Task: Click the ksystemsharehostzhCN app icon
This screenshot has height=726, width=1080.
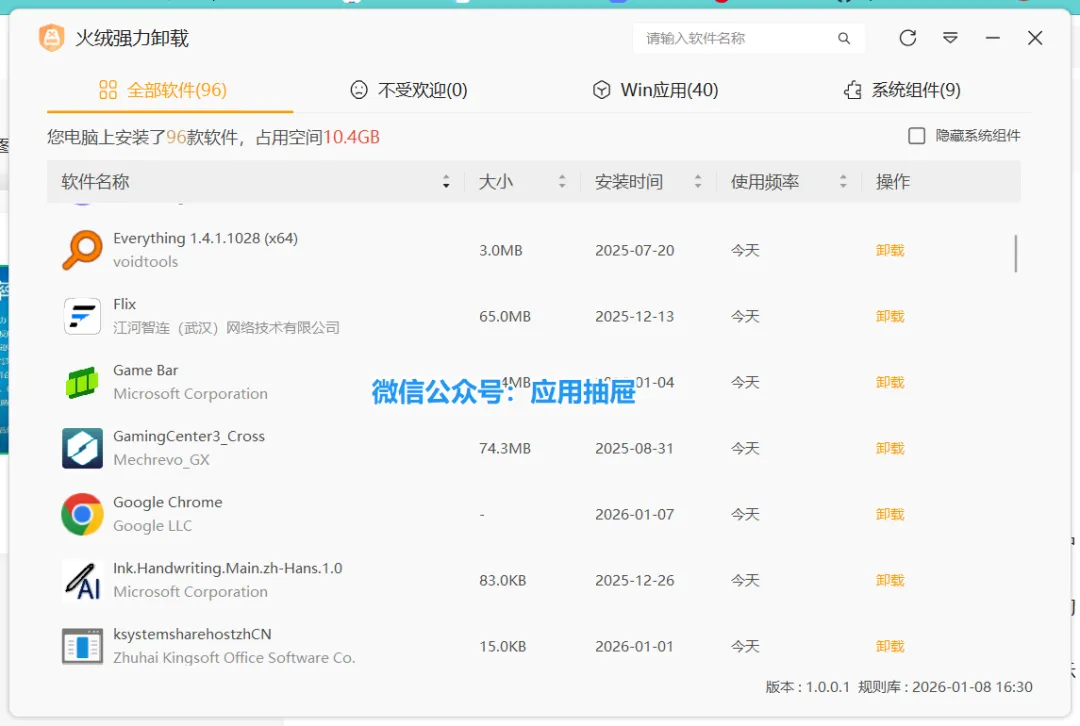Action: (x=82, y=647)
